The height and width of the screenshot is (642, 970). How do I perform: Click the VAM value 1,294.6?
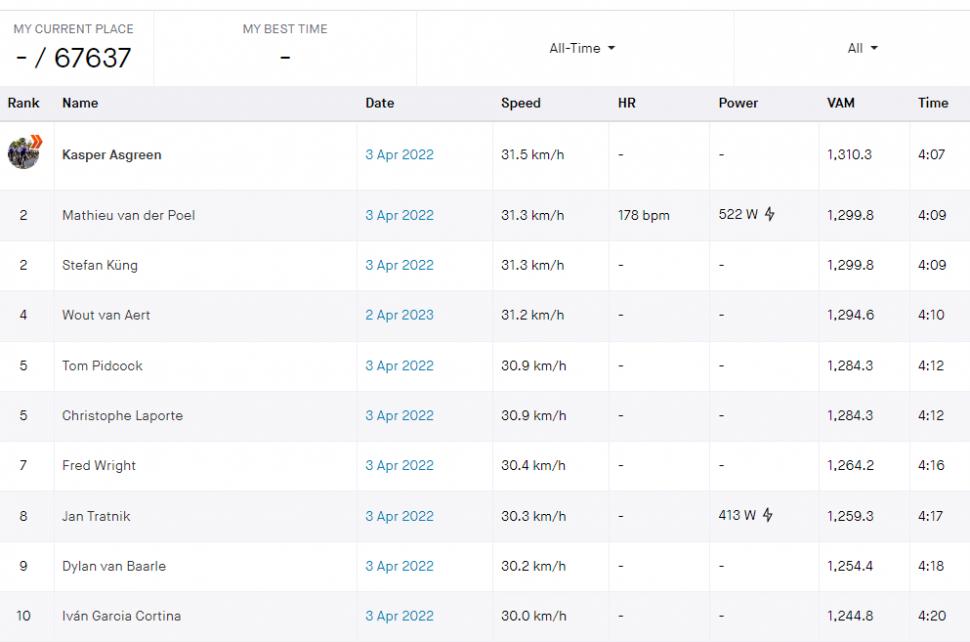coord(851,315)
